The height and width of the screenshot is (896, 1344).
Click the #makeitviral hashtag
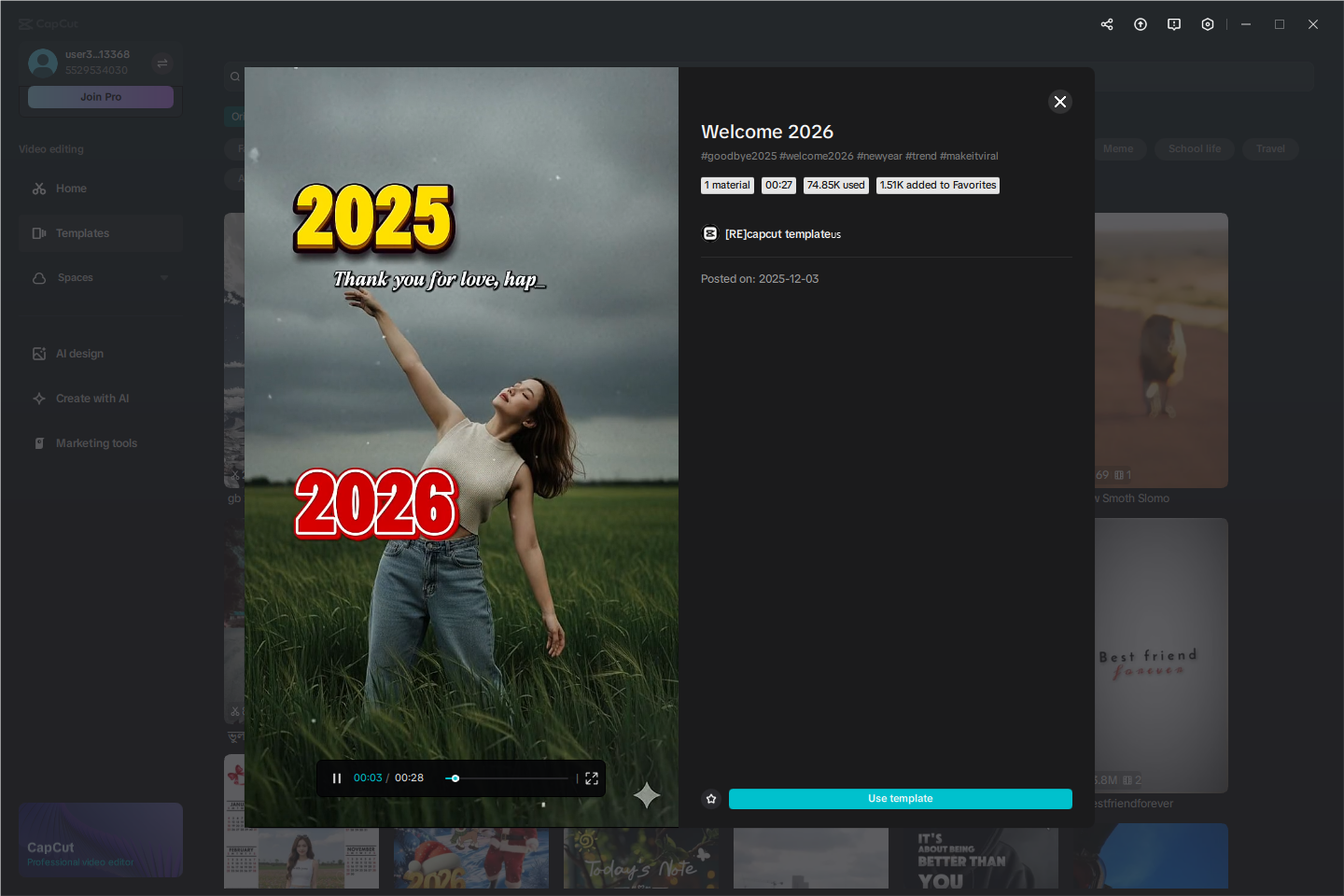click(969, 156)
